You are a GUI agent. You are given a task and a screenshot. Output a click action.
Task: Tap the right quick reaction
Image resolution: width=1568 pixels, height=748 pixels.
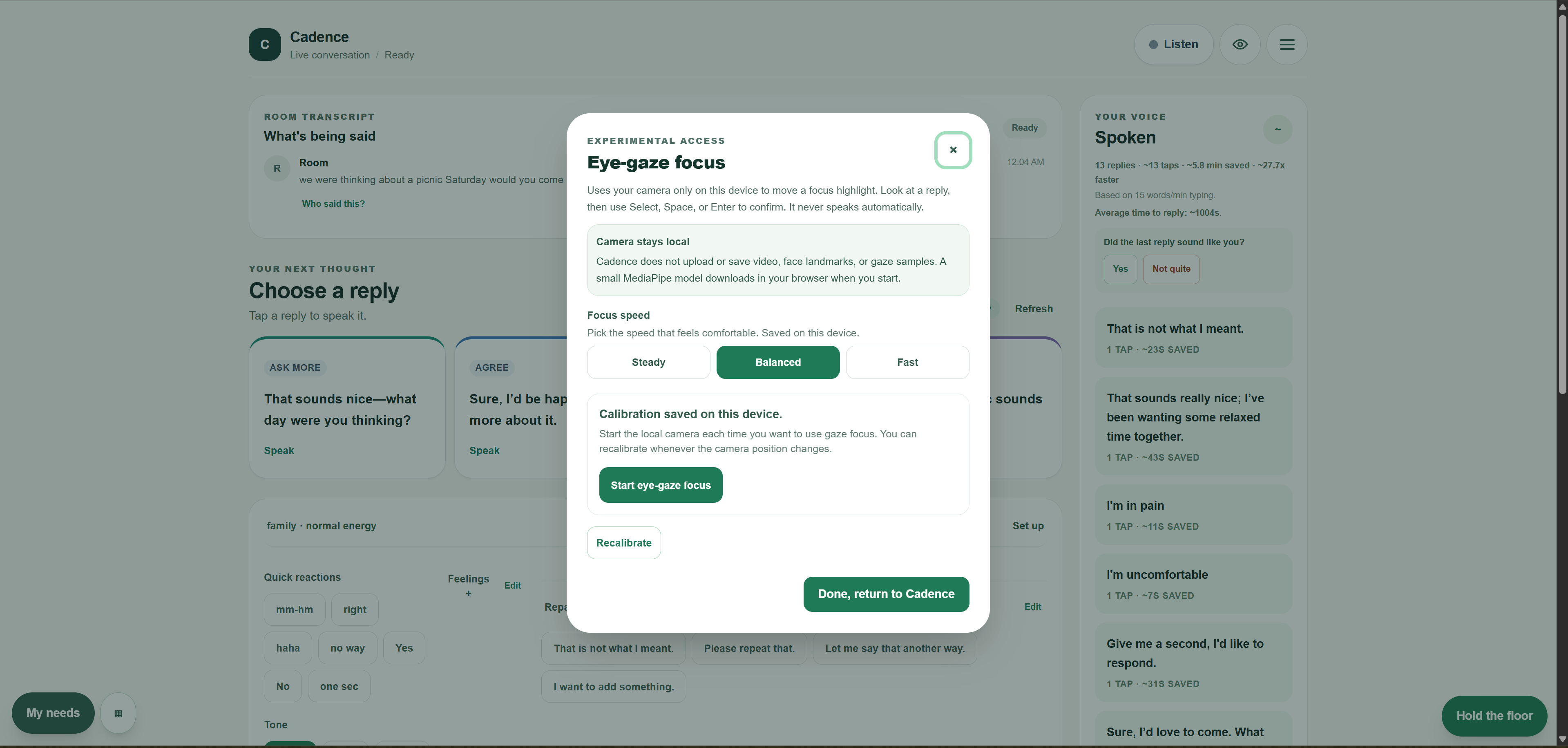[355, 610]
